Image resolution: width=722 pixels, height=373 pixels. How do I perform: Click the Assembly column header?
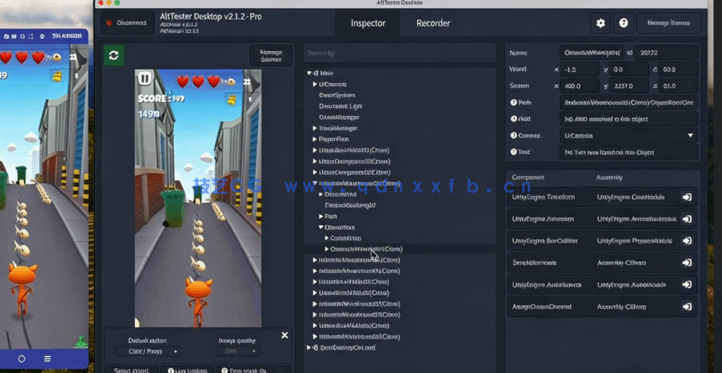pyautogui.click(x=609, y=177)
